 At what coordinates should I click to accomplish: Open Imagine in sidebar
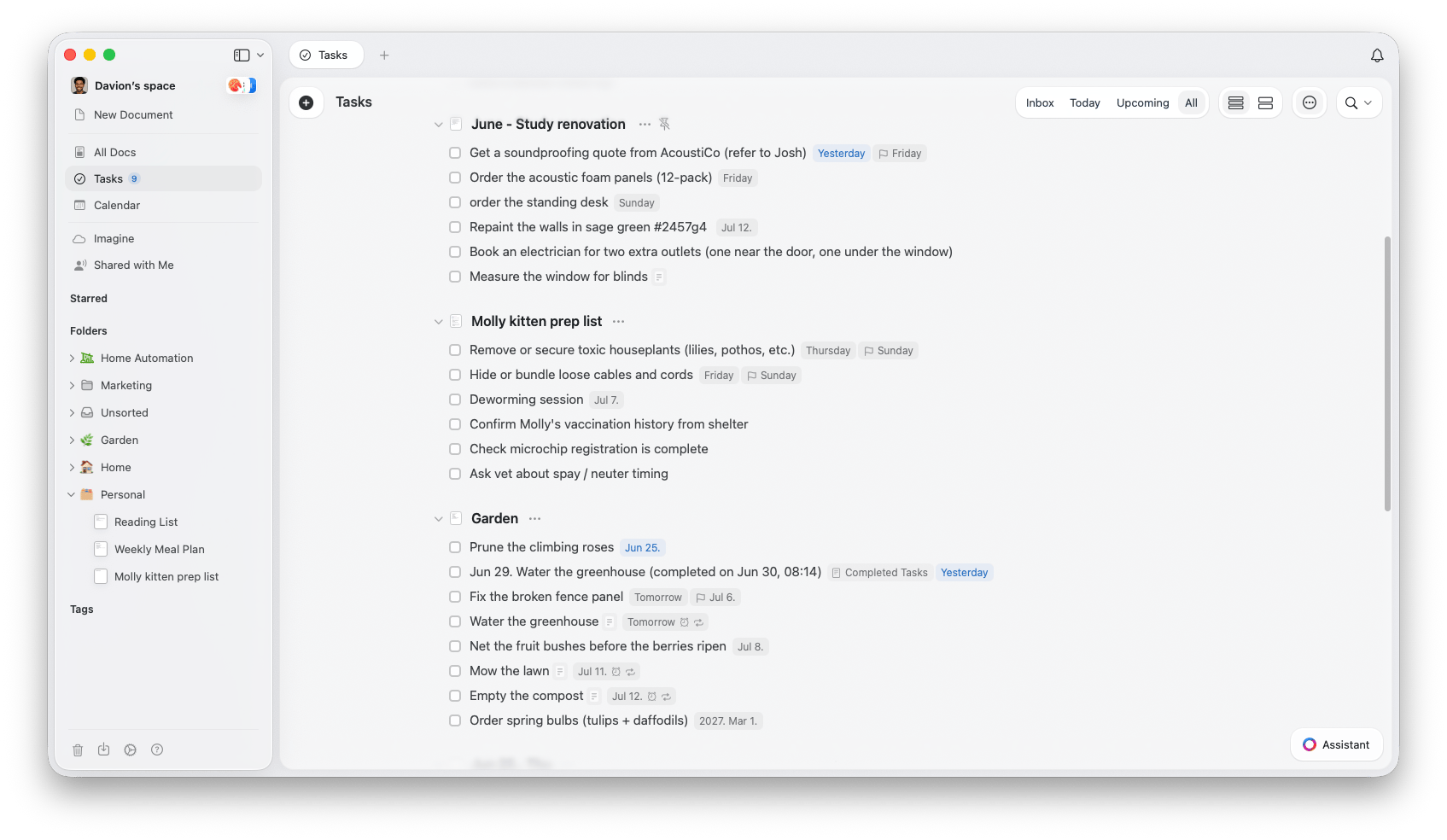tap(163, 239)
